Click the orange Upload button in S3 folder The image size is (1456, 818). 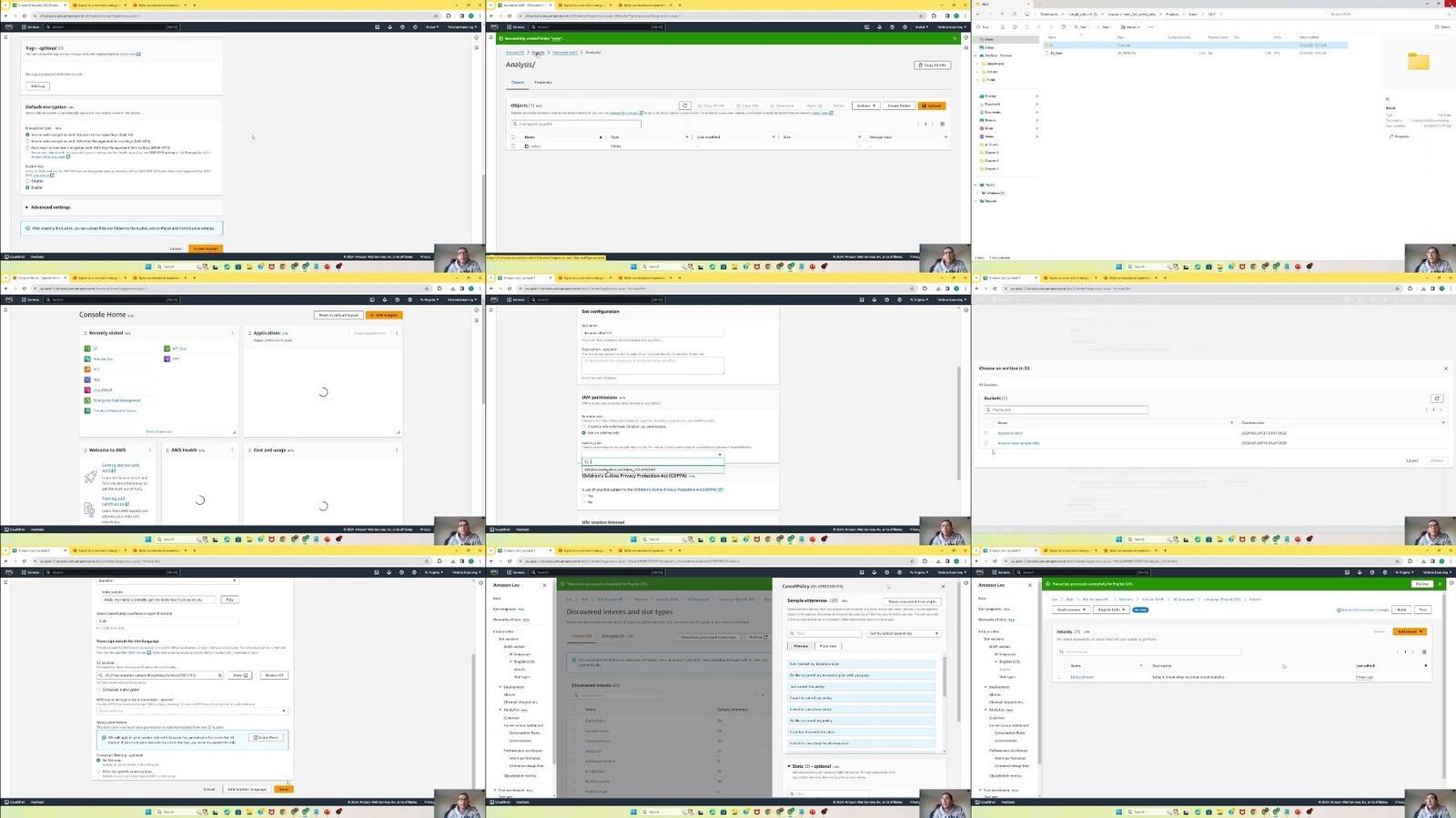(932, 106)
